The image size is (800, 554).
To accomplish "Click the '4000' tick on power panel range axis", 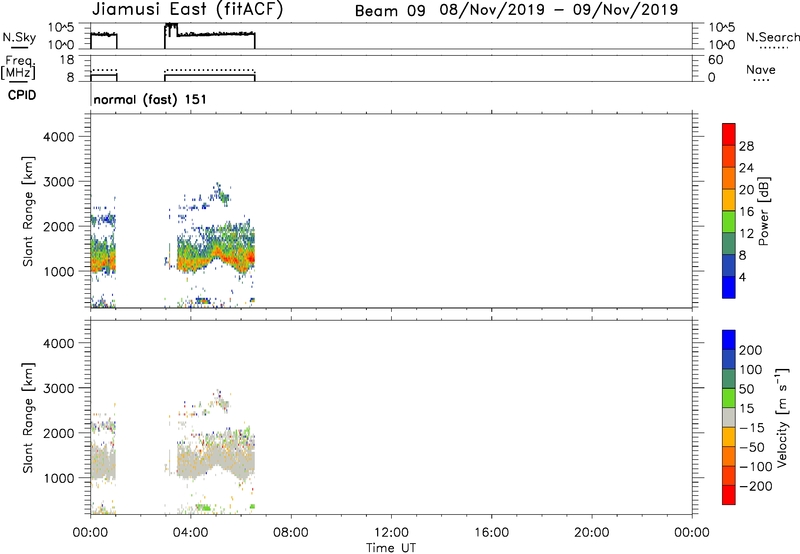I will click(x=59, y=137).
